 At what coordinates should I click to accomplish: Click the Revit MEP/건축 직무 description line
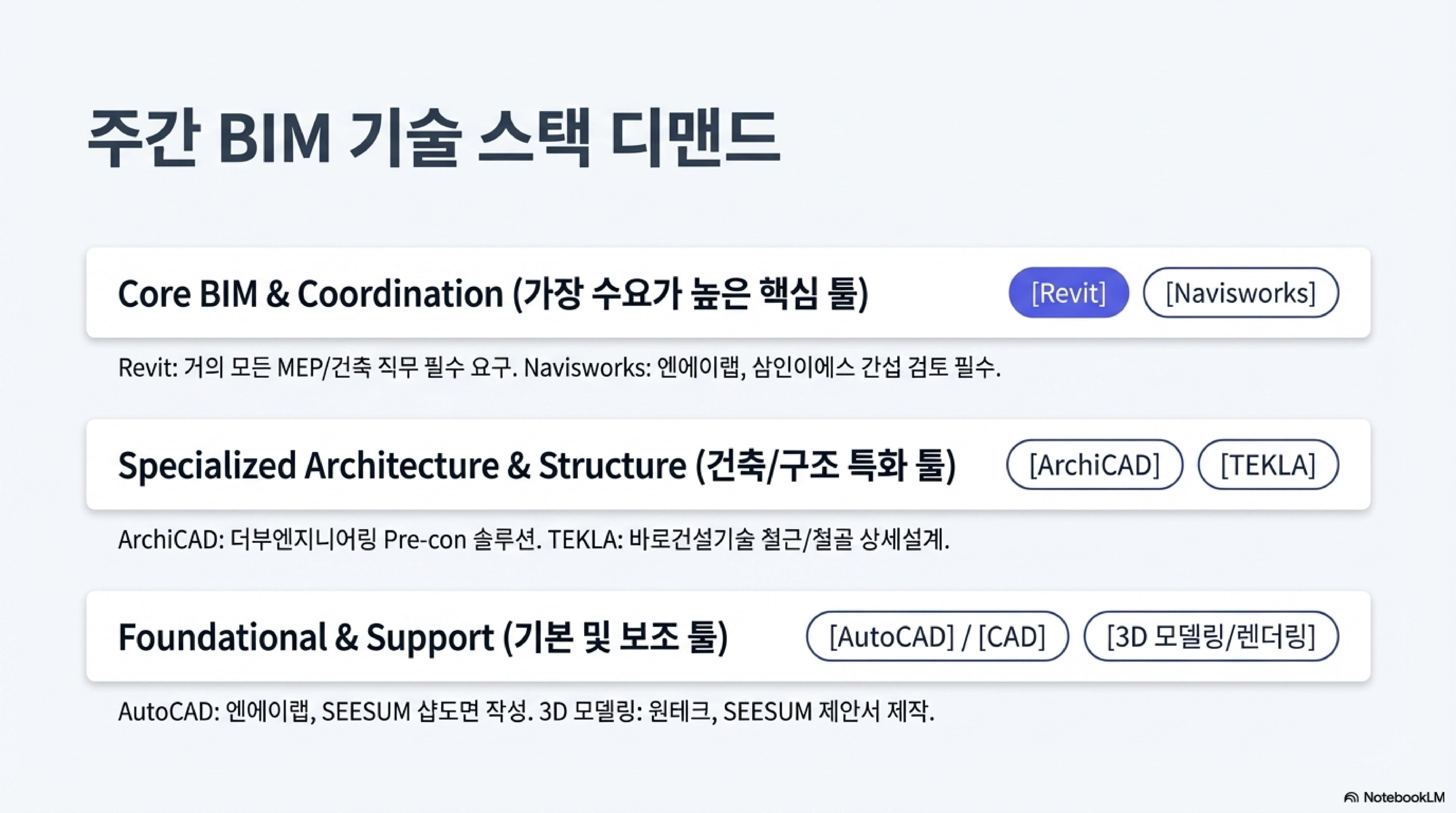tap(318, 368)
